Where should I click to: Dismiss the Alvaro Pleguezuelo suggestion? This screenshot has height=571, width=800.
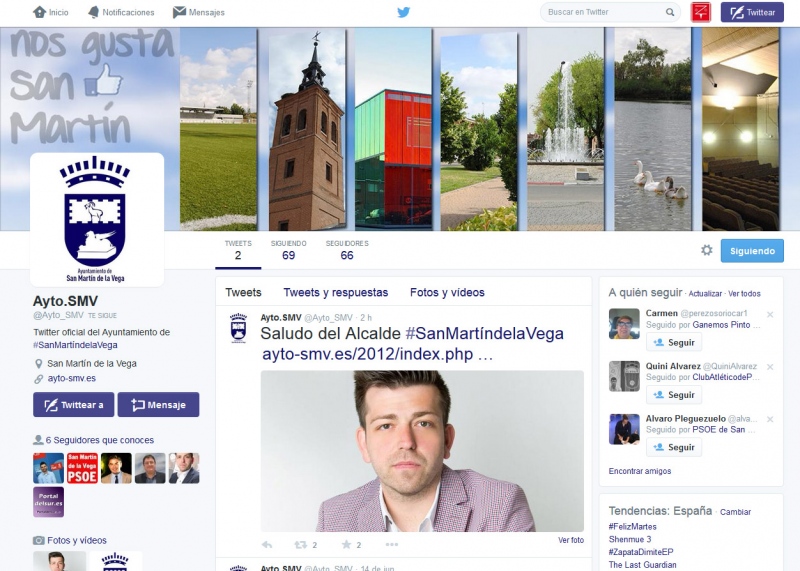click(x=770, y=419)
